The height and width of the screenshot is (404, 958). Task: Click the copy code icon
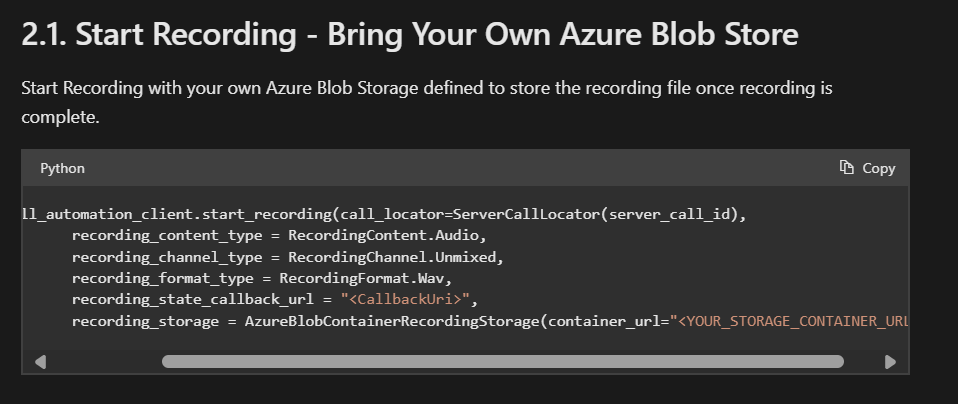(846, 167)
